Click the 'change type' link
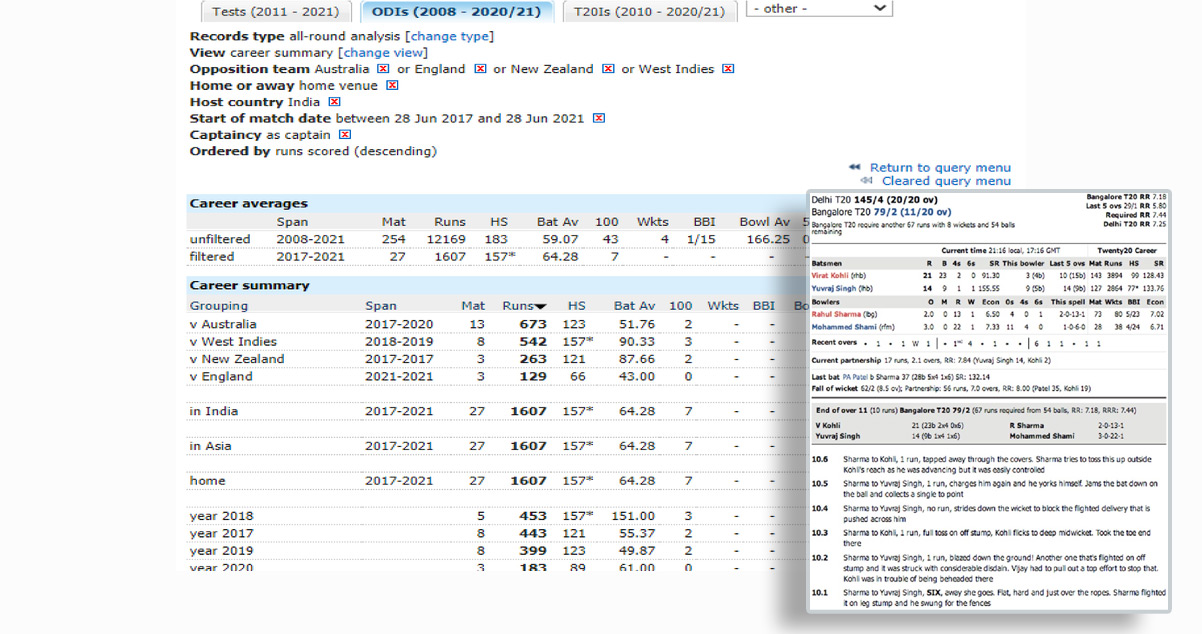The image size is (1202, 634). point(449,36)
